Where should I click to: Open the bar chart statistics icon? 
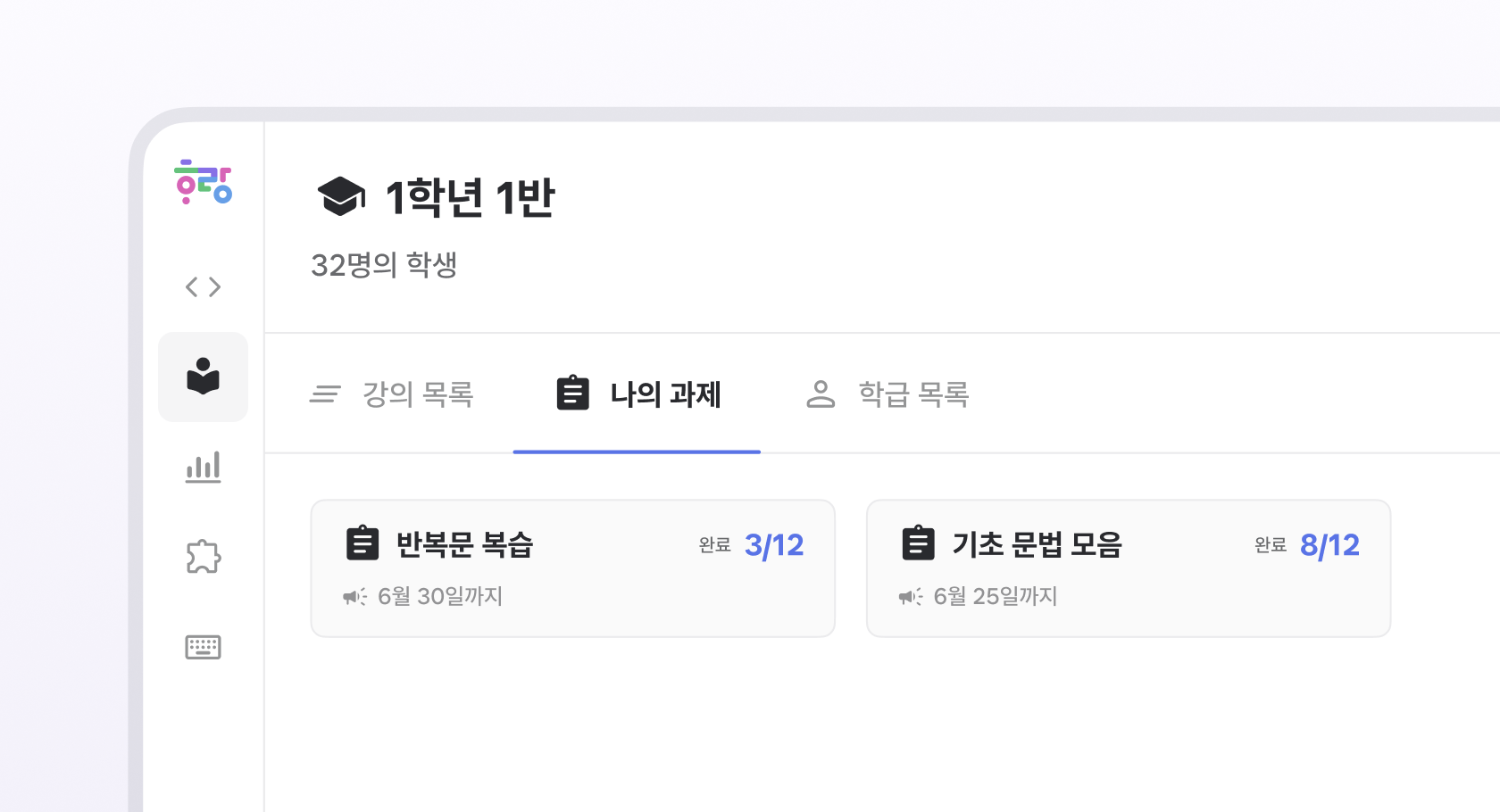(203, 468)
